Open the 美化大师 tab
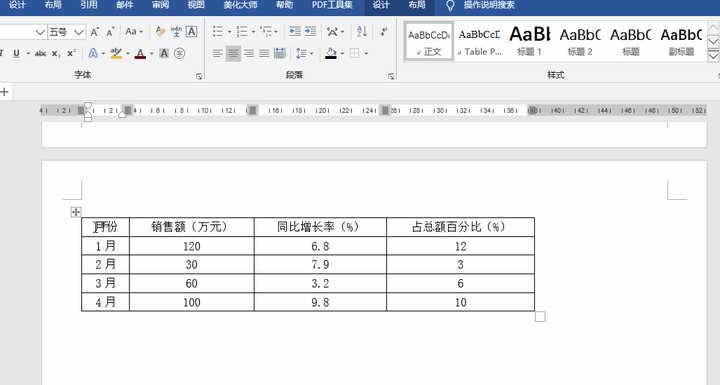Screen dimensions: 720x385 point(240,5)
